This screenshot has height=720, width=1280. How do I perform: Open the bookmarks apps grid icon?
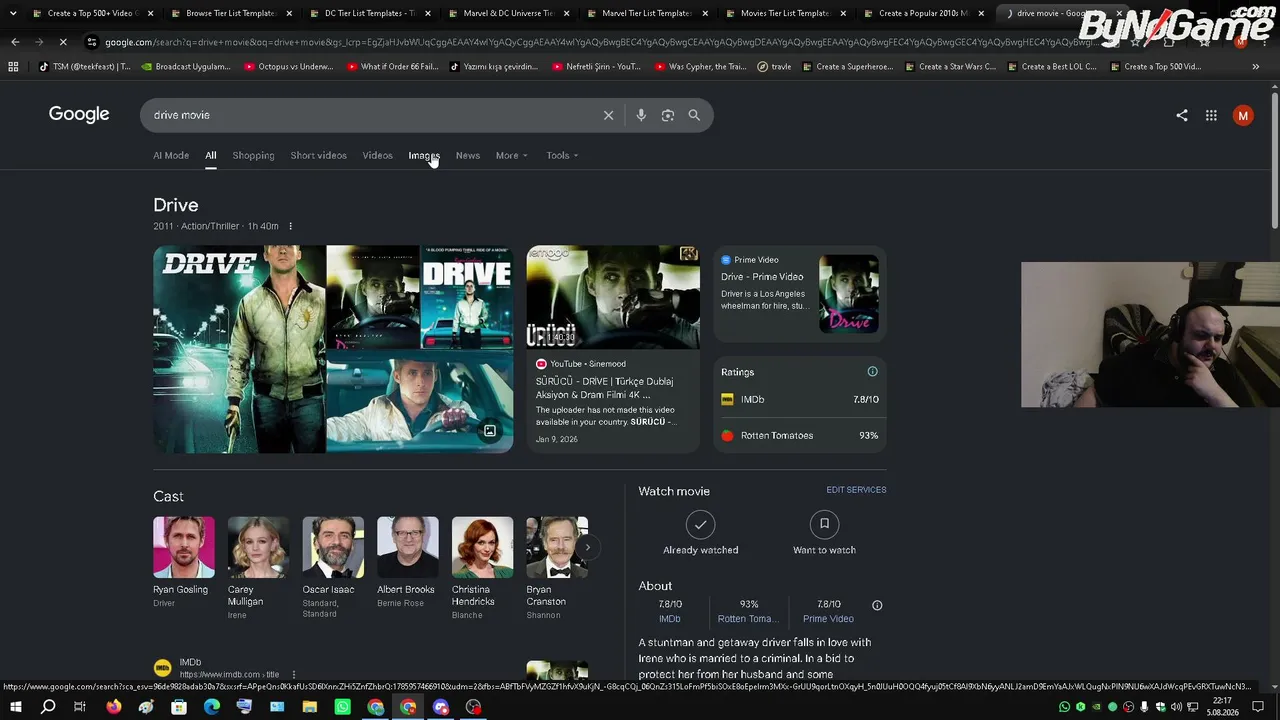pos(13,67)
